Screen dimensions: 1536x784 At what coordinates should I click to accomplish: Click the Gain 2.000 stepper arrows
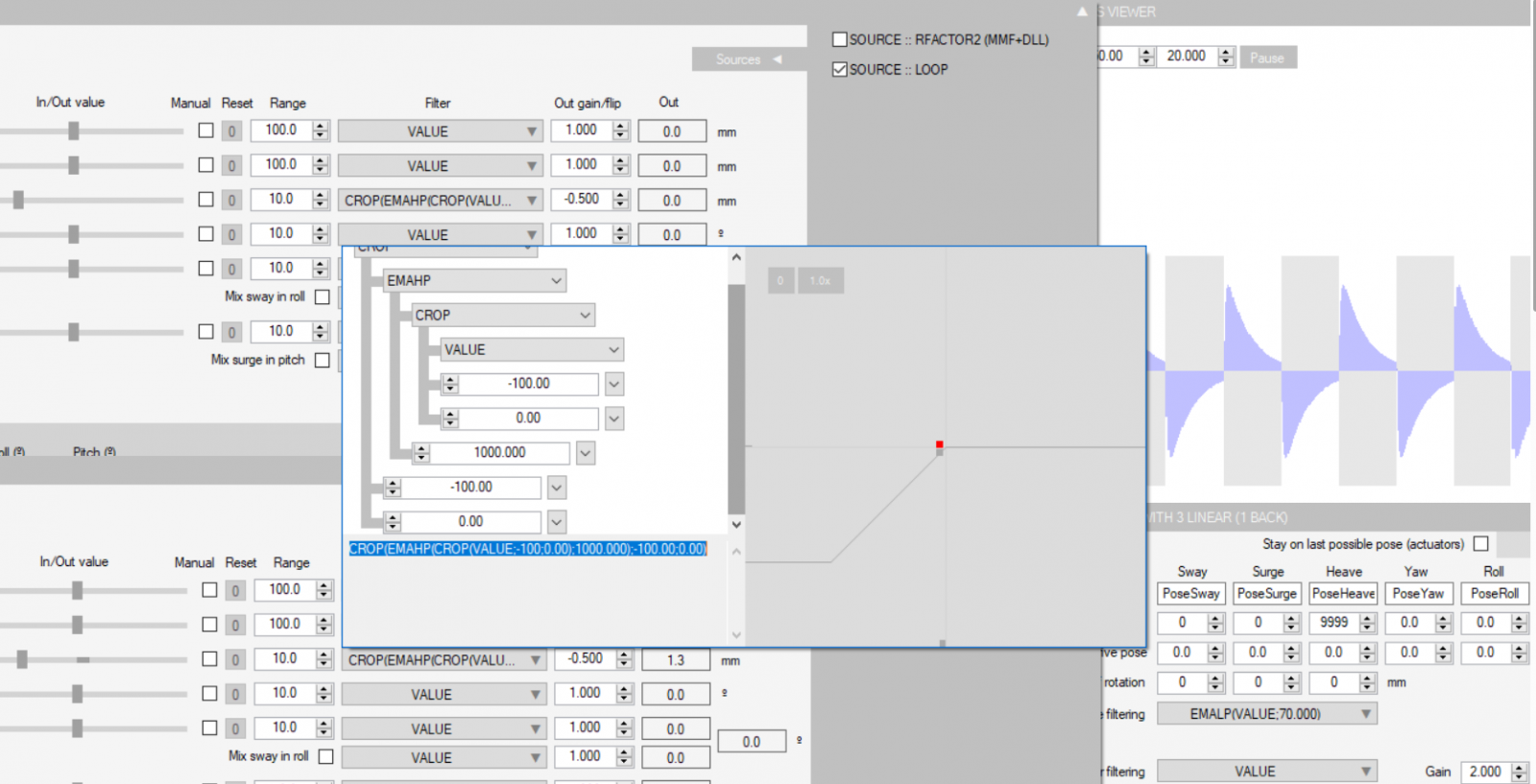(x=1519, y=772)
